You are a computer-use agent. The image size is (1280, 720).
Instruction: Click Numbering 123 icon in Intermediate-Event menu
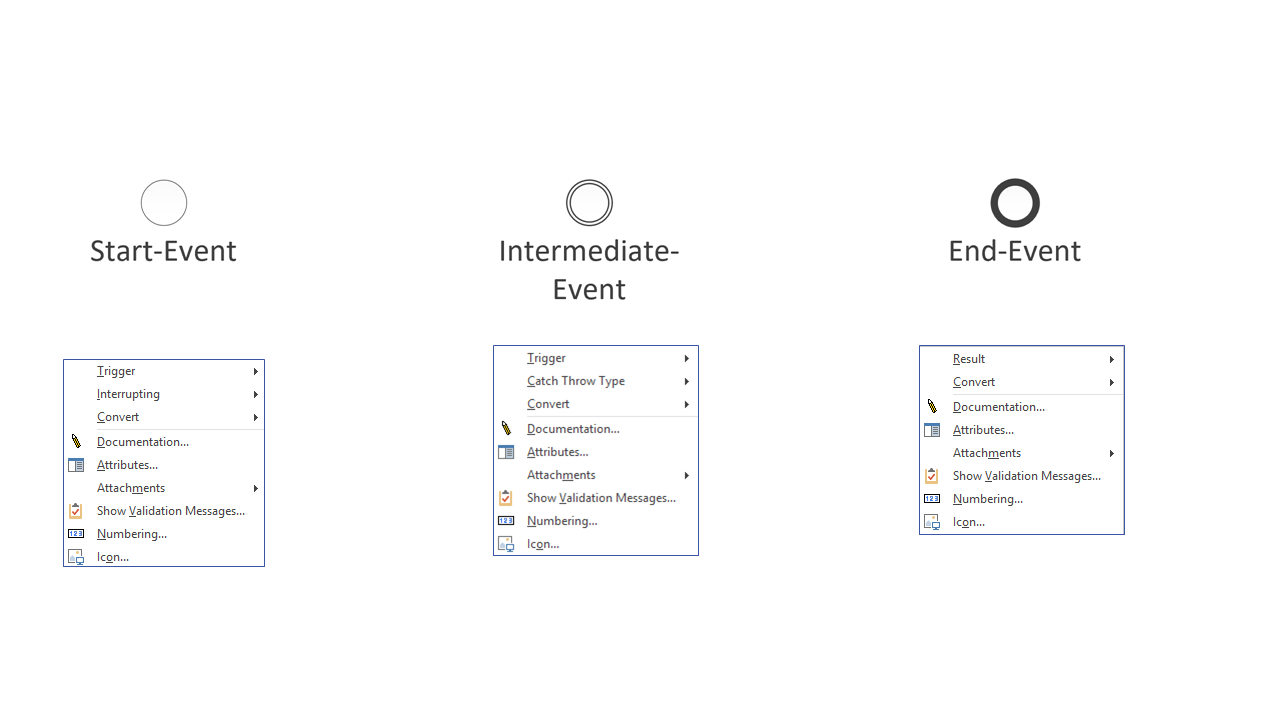coord(506,521)
